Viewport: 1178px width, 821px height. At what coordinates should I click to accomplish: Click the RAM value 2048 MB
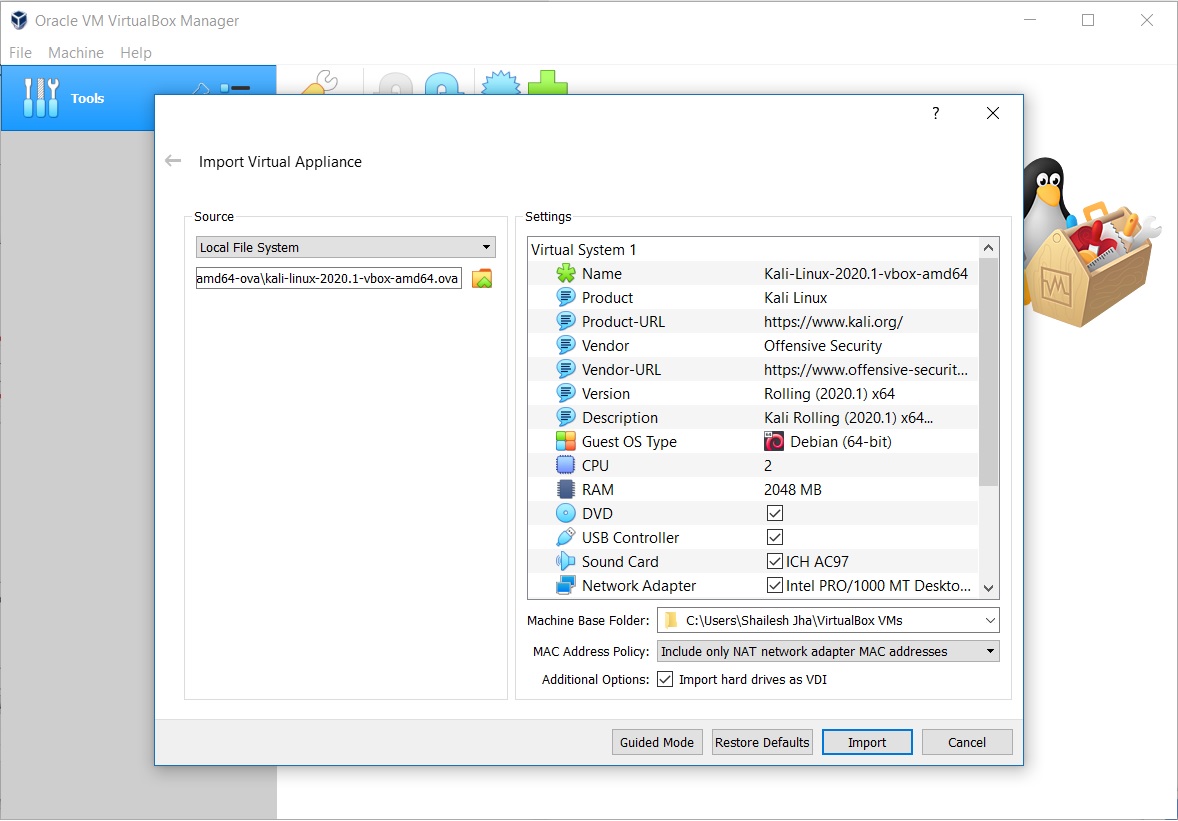point(793,490)
